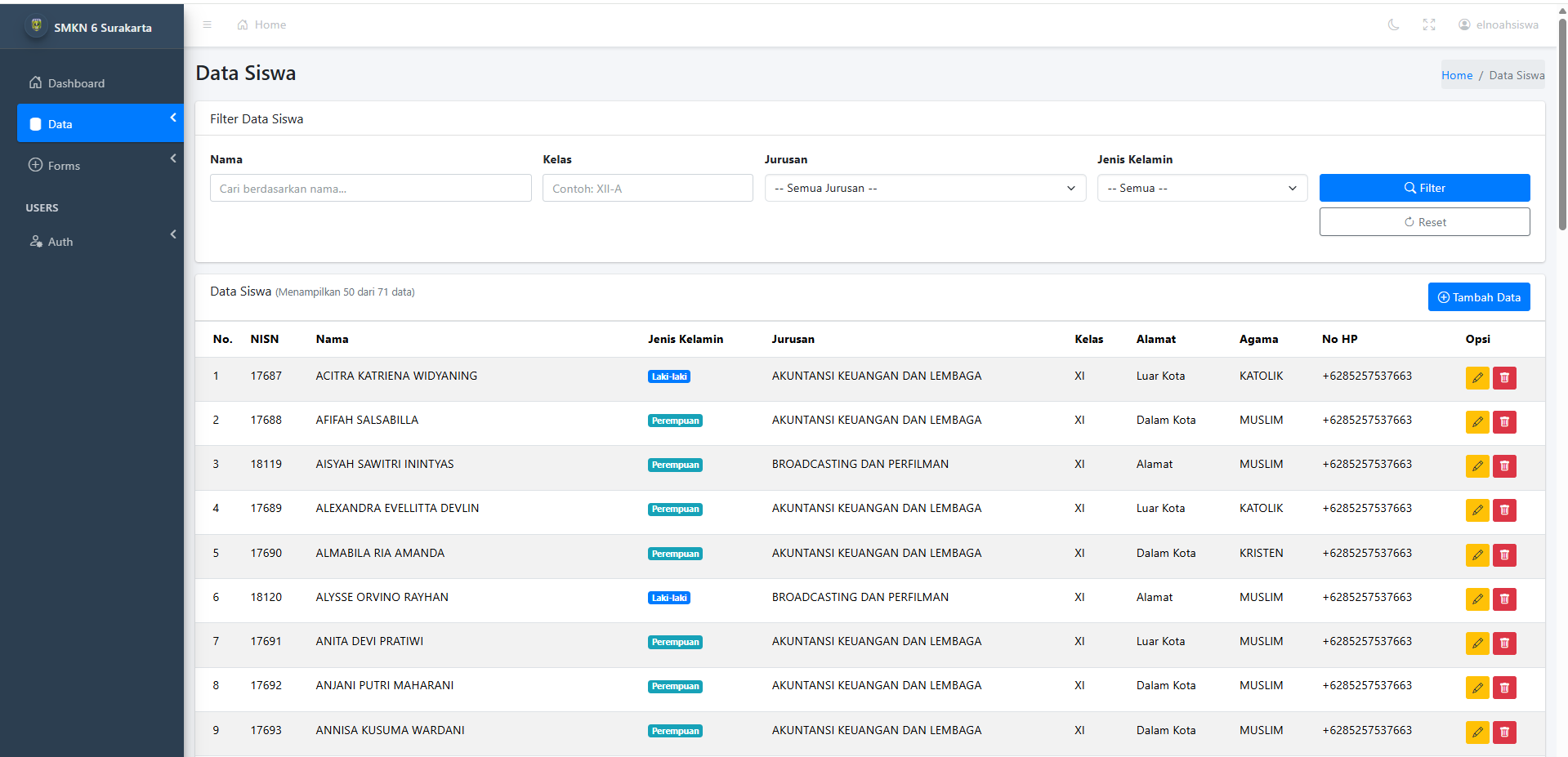Click the Tambah Data button

coord(1478,297)
